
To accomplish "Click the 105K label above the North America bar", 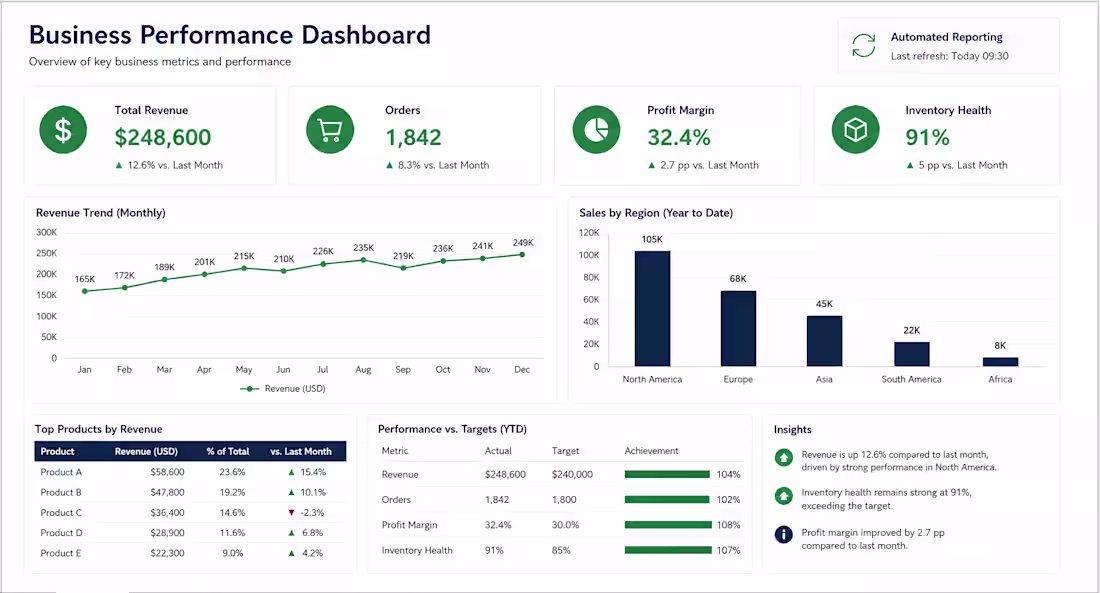I will (x=652, y=239).
